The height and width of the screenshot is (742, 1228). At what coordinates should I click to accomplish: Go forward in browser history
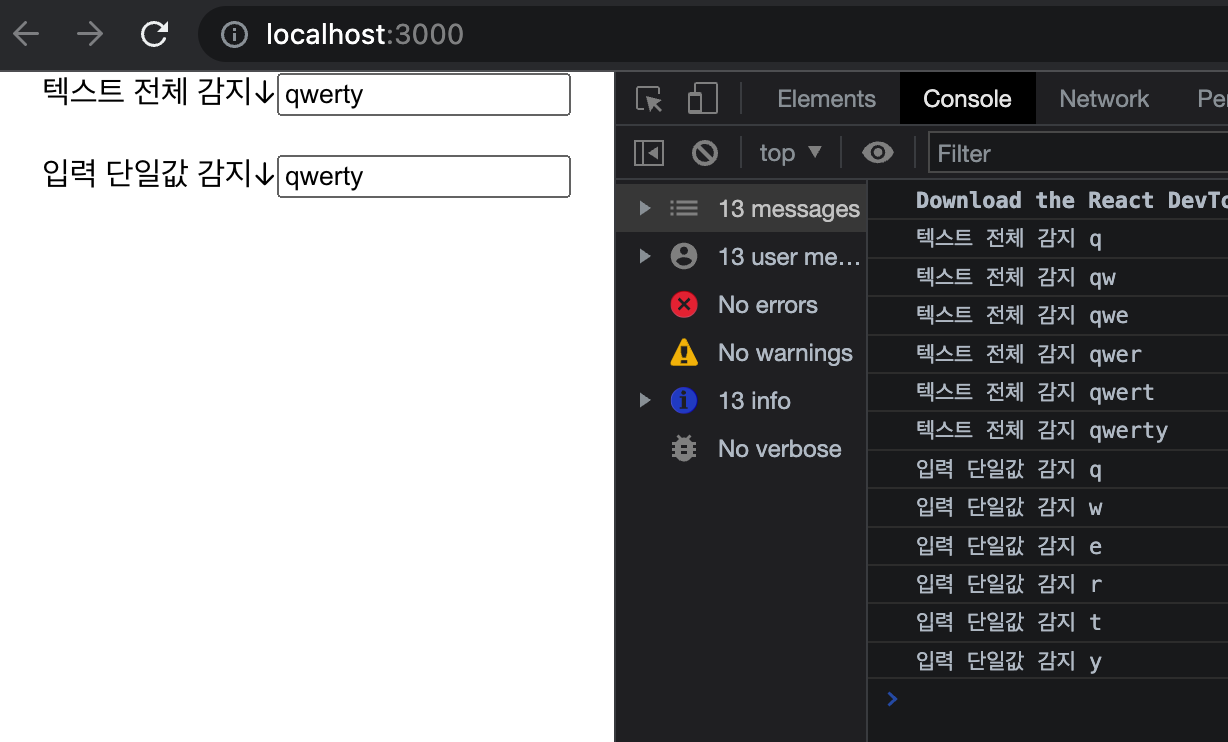90,35
